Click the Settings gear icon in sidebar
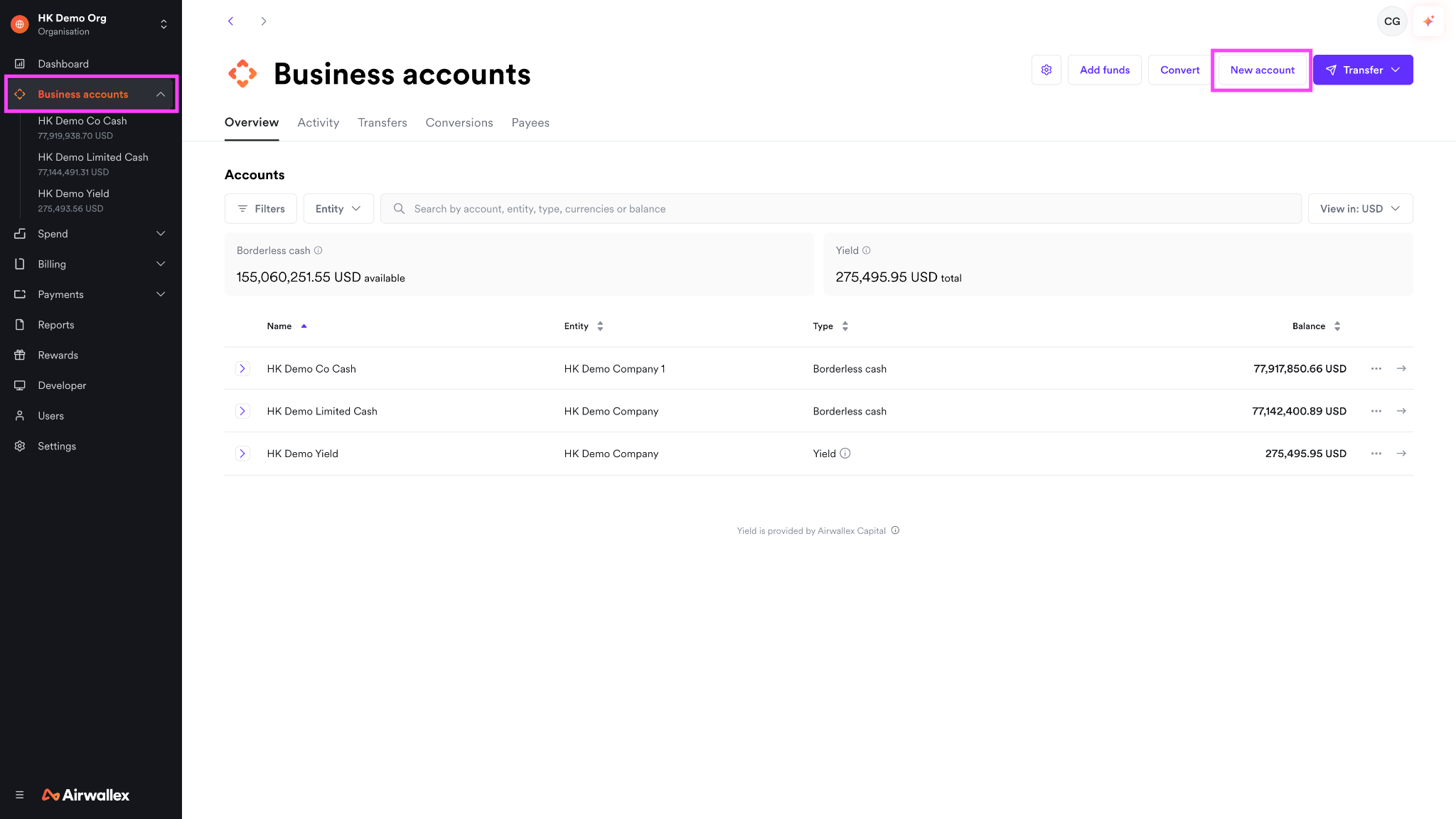This screenshot has width=1456, height=819. [20, 446]
